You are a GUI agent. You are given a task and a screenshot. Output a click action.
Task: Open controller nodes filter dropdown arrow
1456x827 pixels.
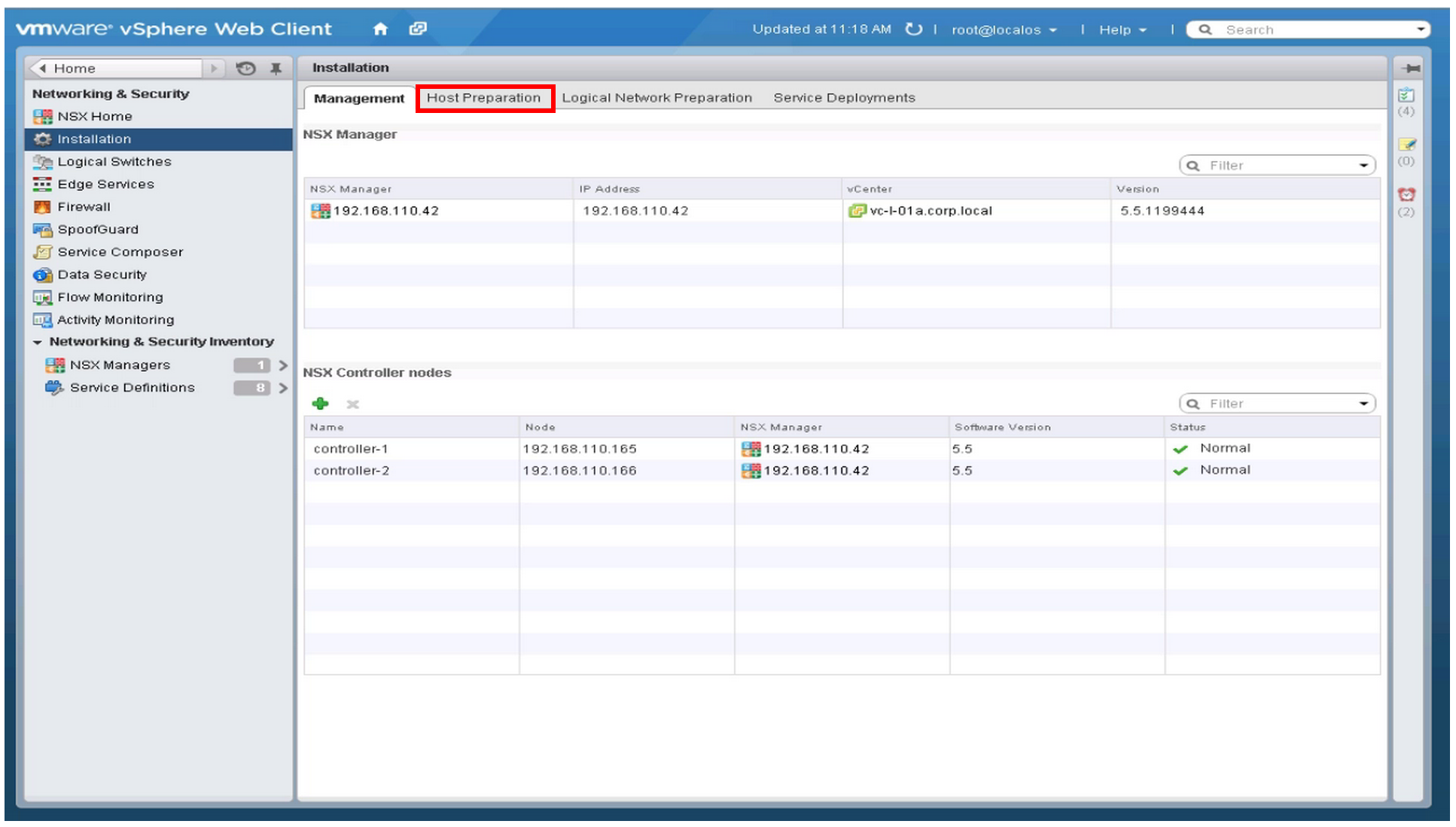pos(1363,404)
